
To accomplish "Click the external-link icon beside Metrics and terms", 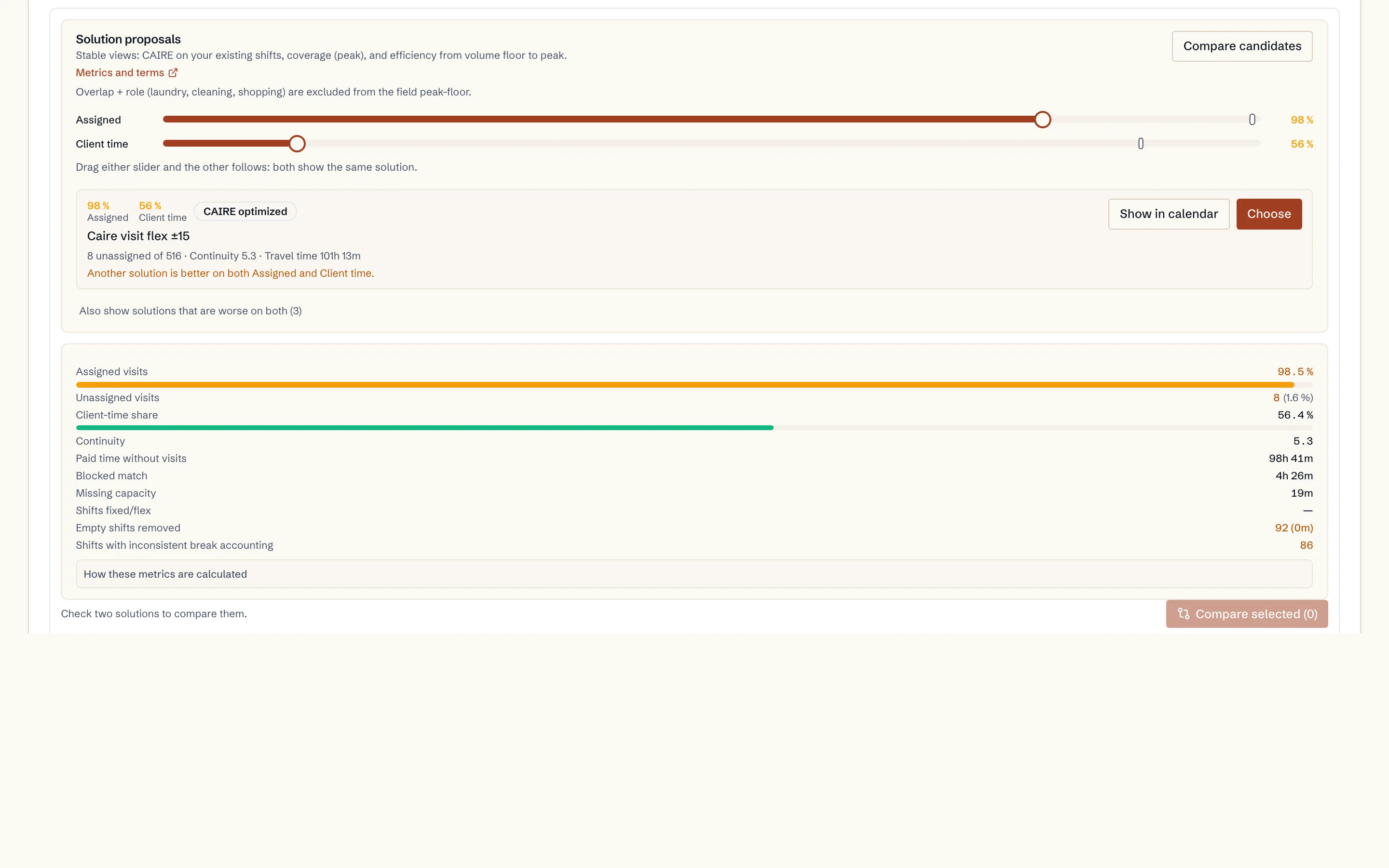I will pos(173,73).
